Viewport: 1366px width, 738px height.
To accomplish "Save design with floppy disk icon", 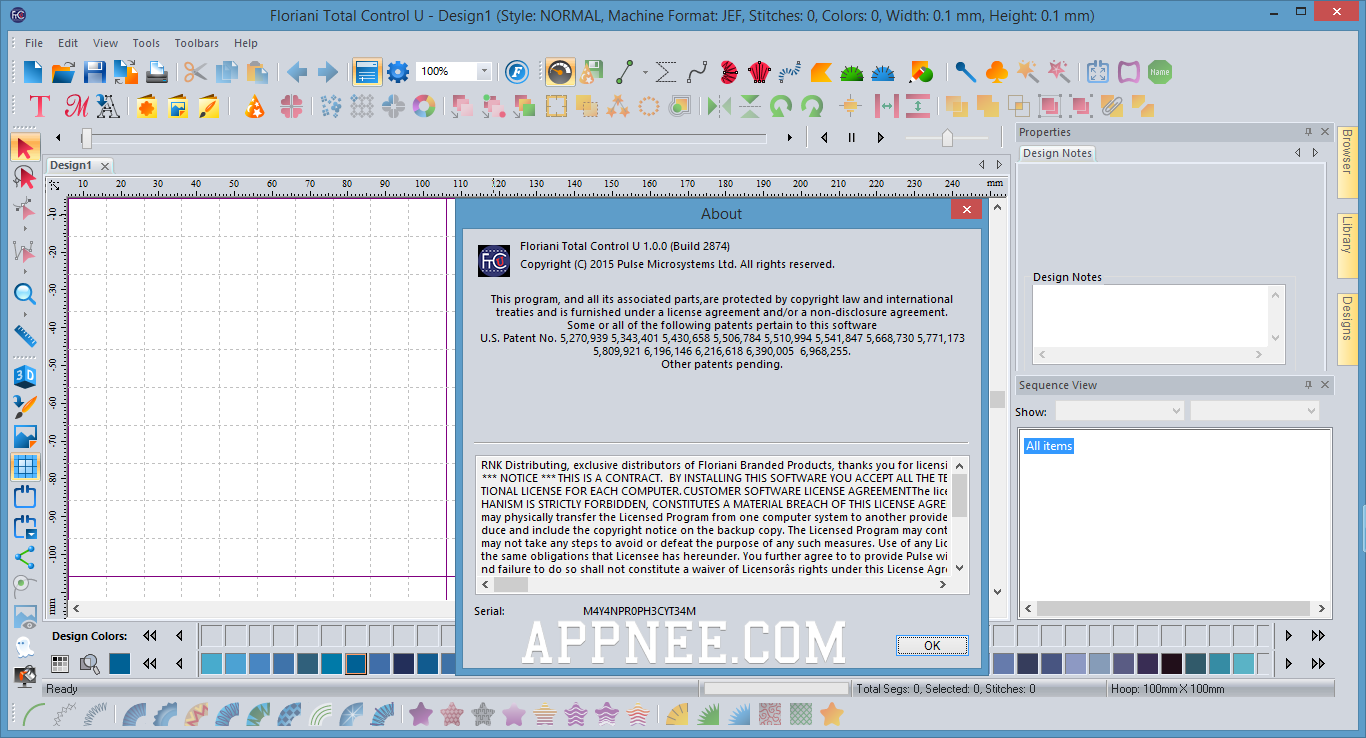I will coord(95,72).
